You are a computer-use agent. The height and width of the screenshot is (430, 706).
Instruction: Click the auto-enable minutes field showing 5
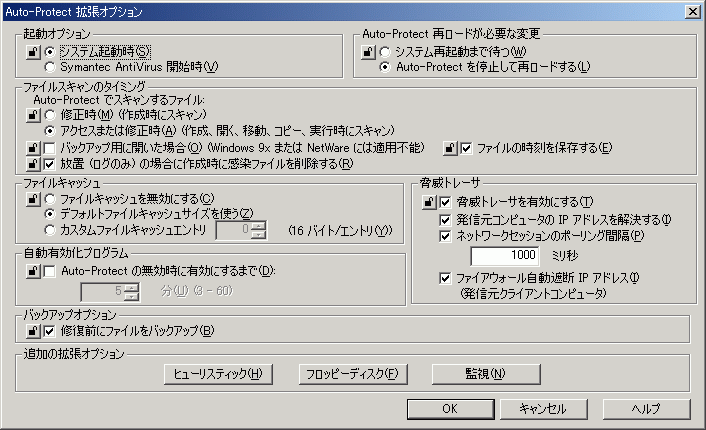pyautogui.click(x=102, y=292)
